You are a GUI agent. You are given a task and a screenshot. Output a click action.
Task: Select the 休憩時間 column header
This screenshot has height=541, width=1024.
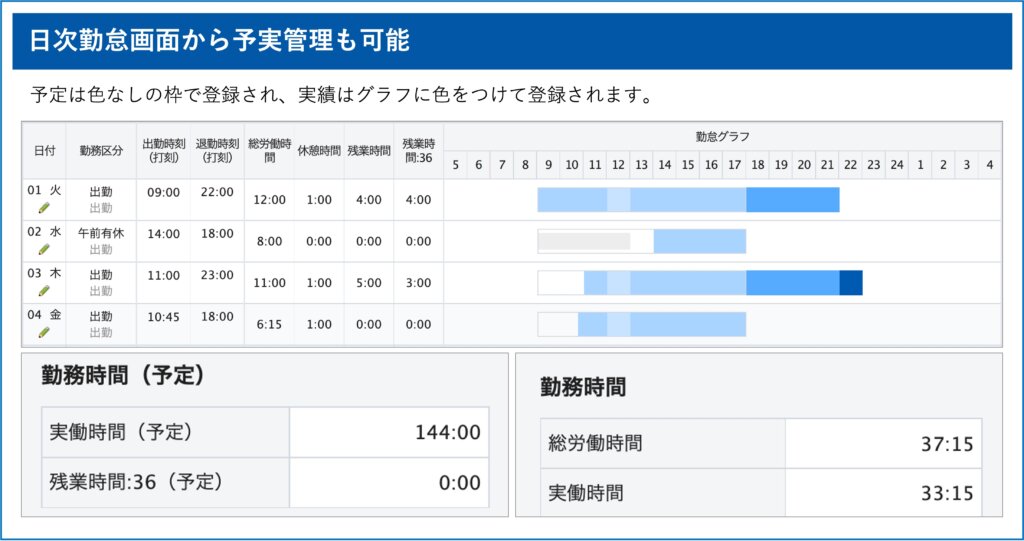point(319,151)
